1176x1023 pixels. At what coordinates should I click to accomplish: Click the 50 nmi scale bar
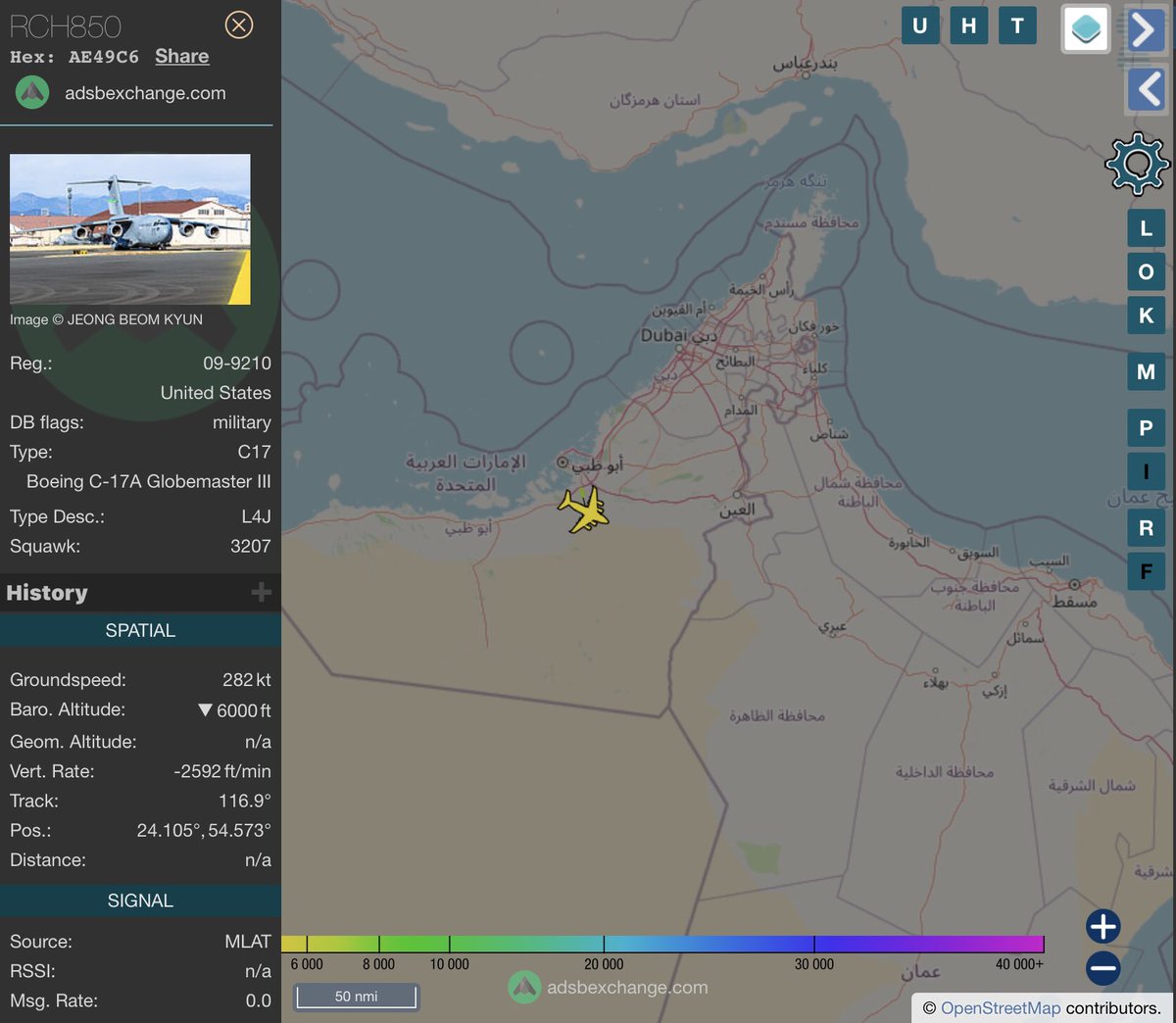coord(357,997)
